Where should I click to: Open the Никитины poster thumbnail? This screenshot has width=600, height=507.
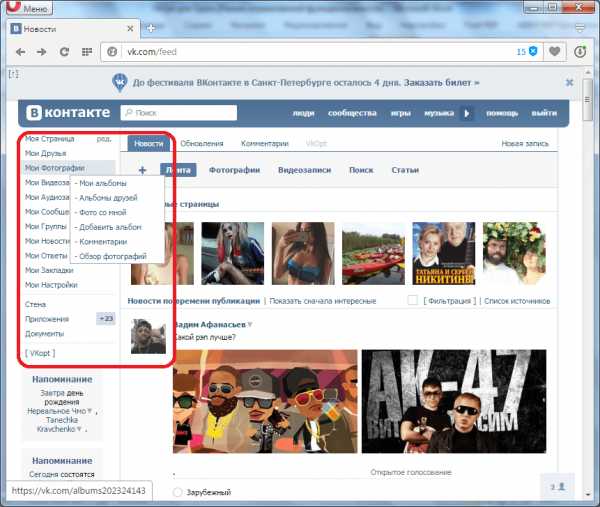[x=443, y=253]
